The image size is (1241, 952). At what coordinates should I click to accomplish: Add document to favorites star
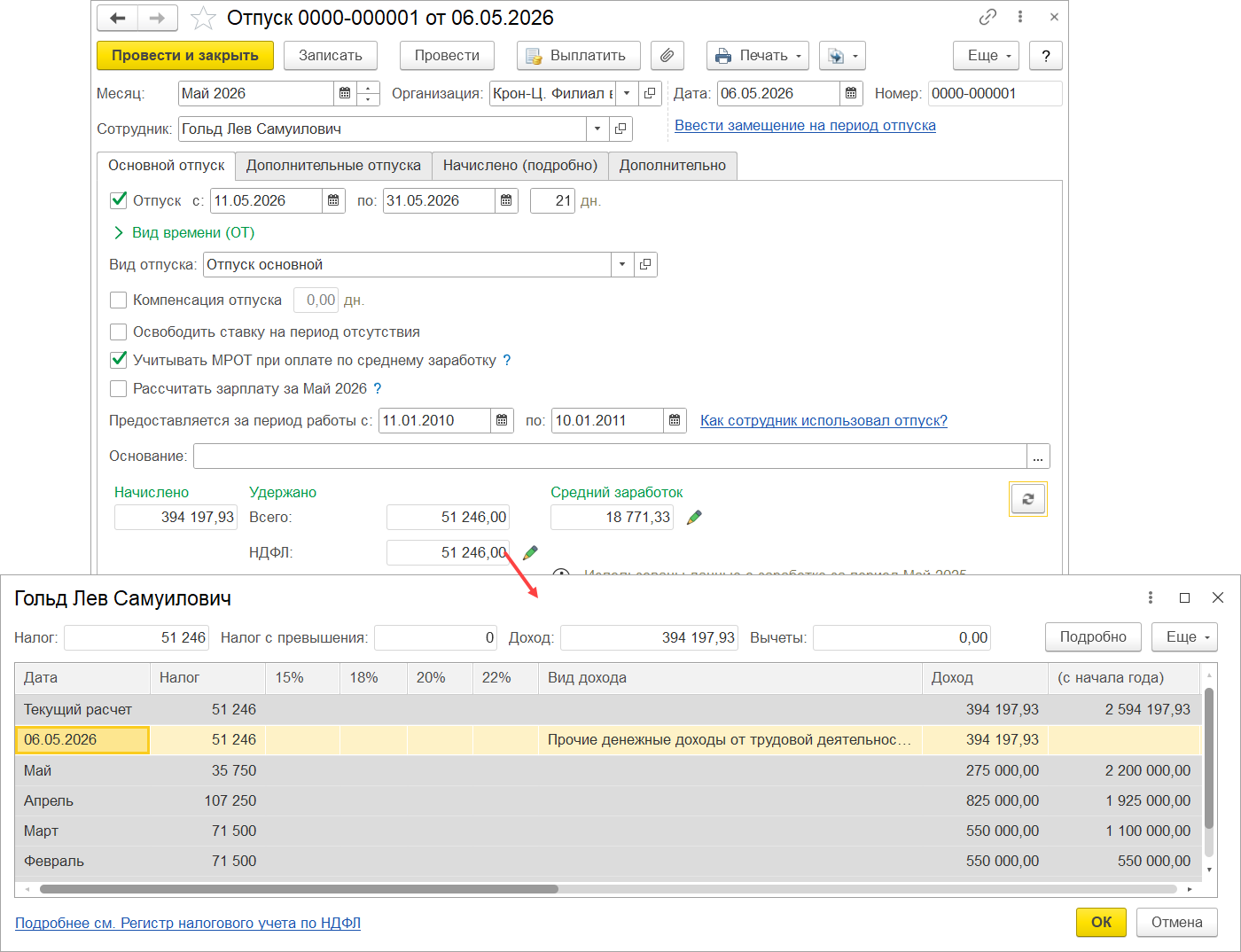(x=203, y=18)
